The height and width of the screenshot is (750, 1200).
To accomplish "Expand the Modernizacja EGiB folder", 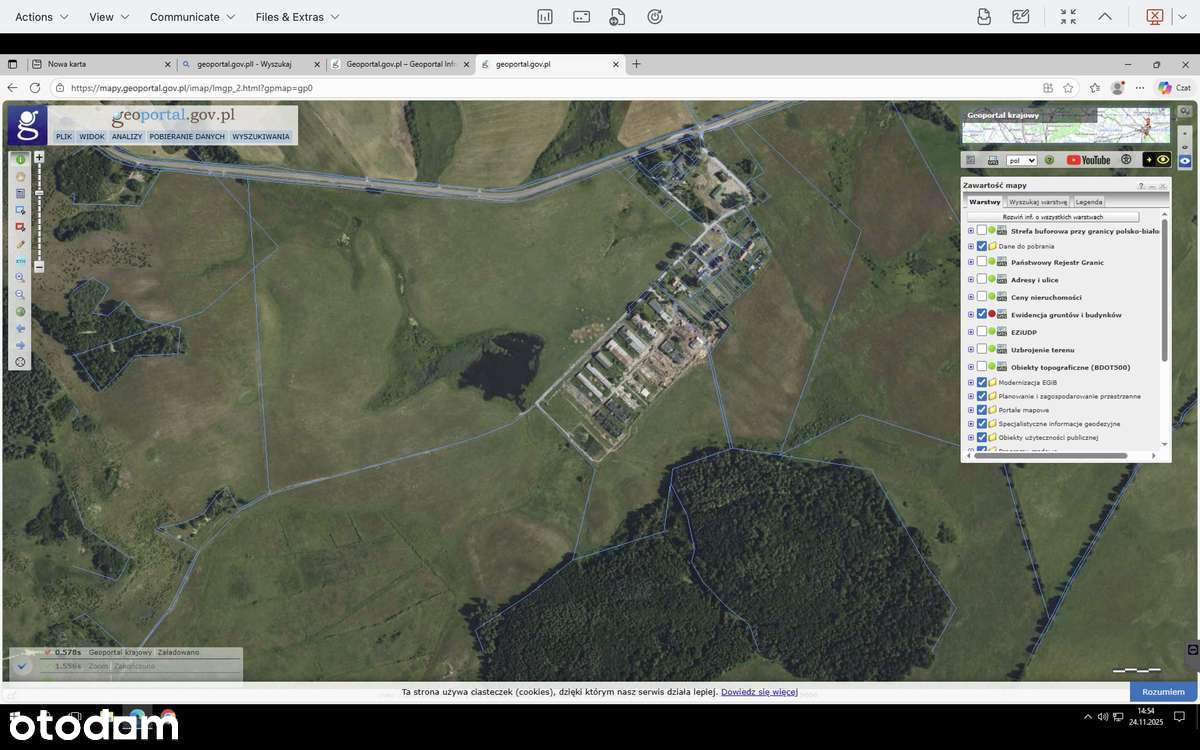I will 971,382.
